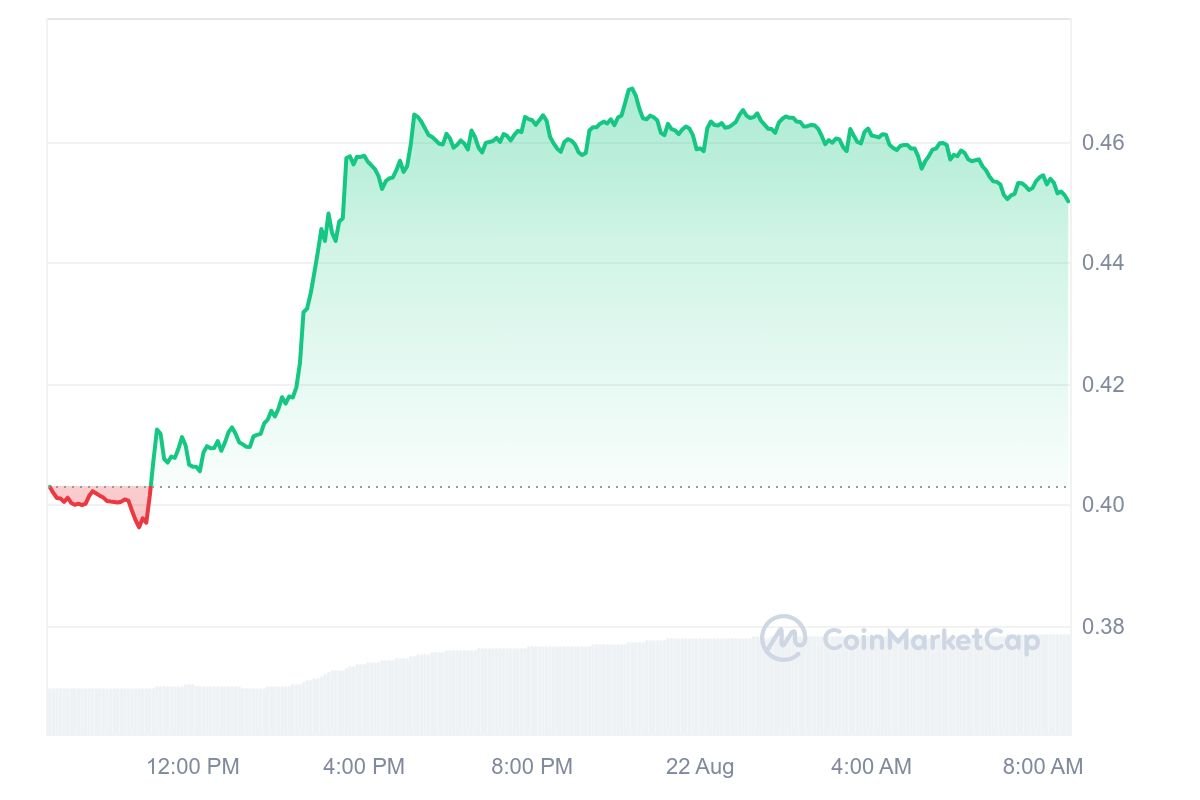Click the 22 Aug date label
The height and width of the screenshot is (800, 1200).
700,767
